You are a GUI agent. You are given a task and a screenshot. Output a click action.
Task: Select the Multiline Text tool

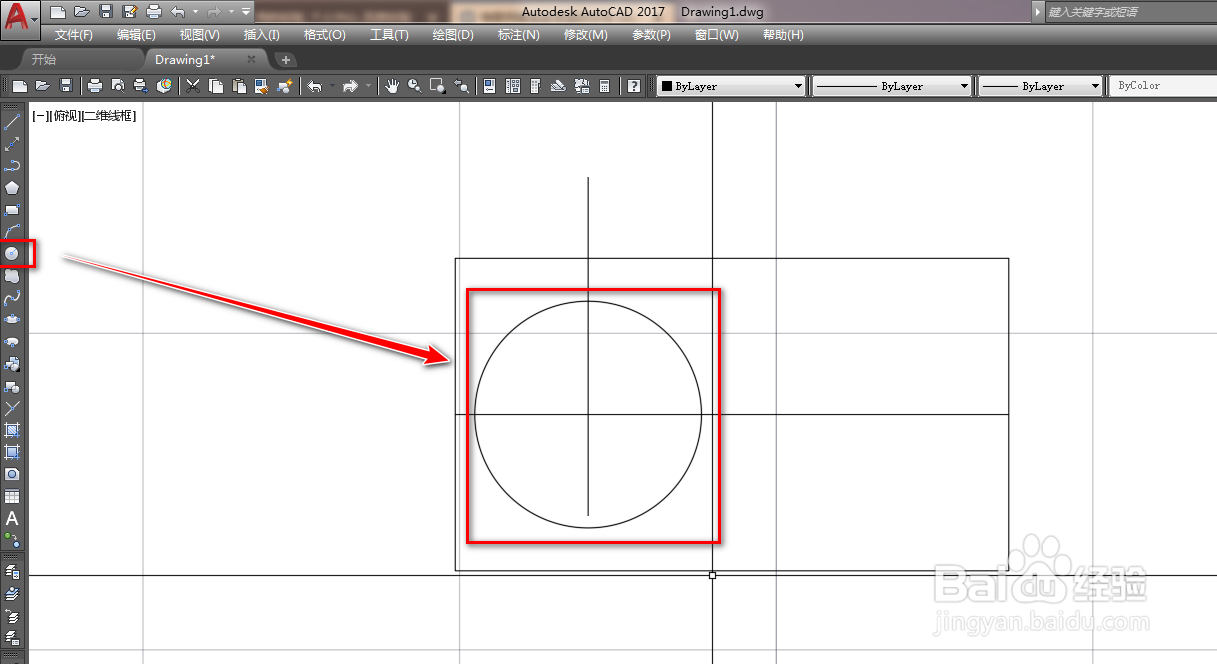(x=12, y=518)
